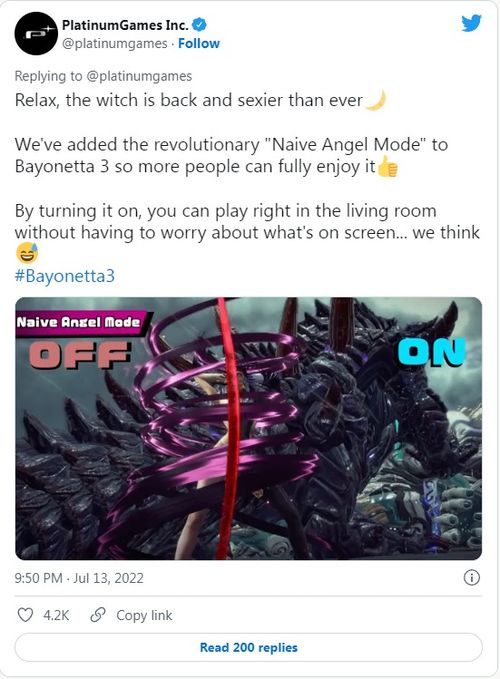Click the Naive Angel Mode banner in video

[x=81, y=323]
